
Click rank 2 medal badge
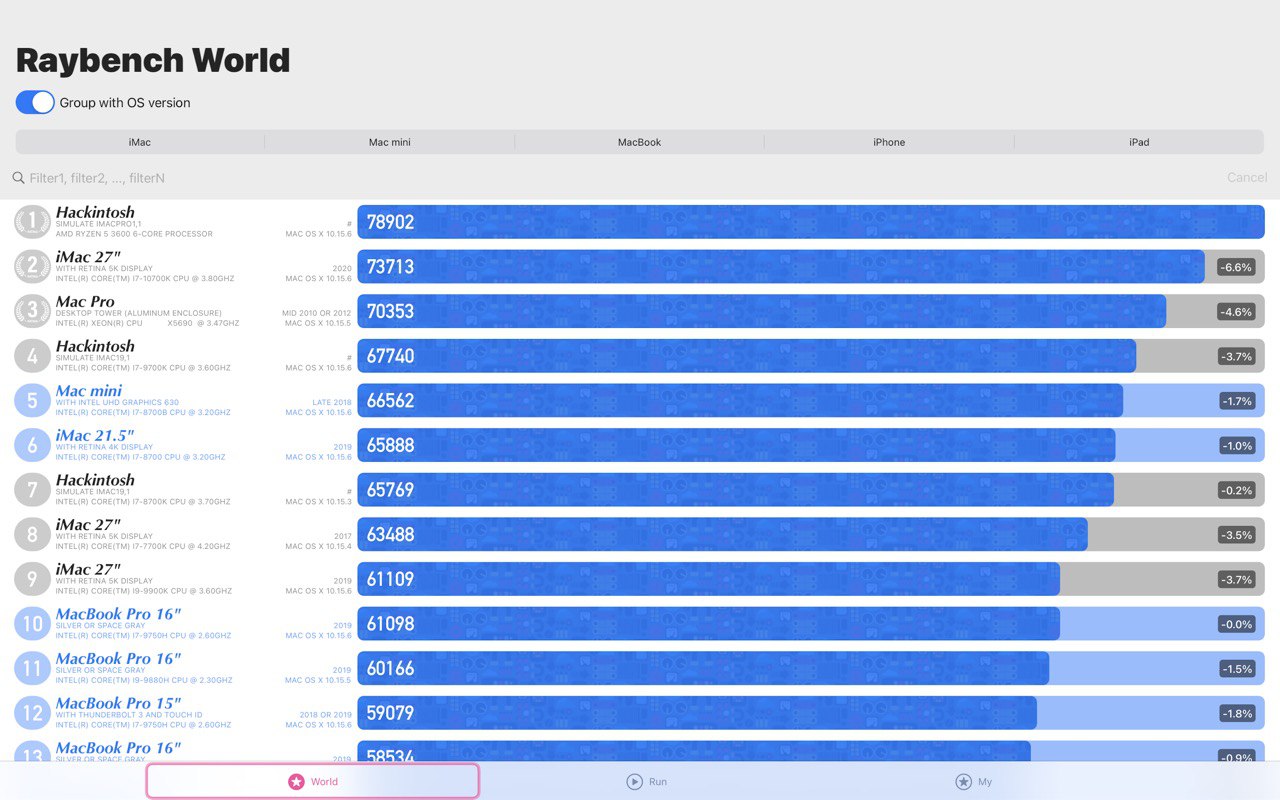click(32, 266)
